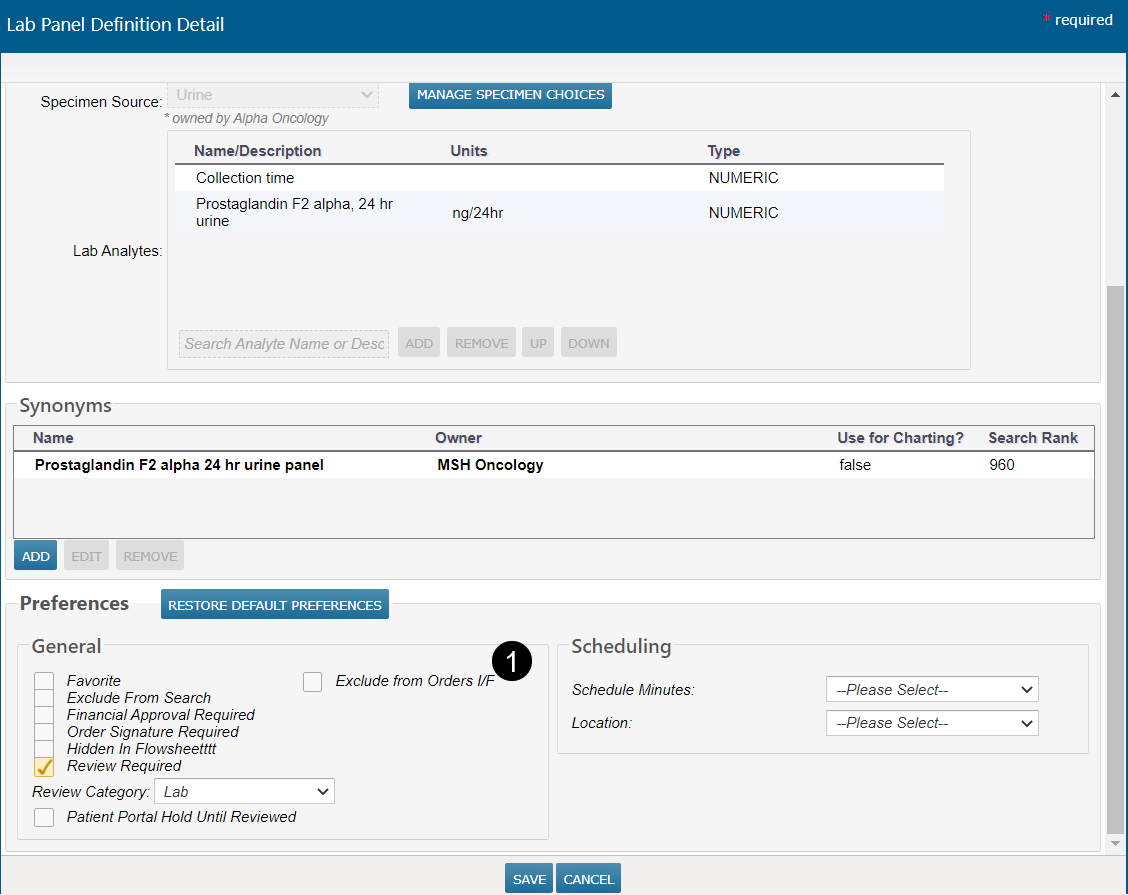Viewport: 1128px width, 895px height.
Task: Click Manage Specimen Choices button
Action: tap(510, 95)
